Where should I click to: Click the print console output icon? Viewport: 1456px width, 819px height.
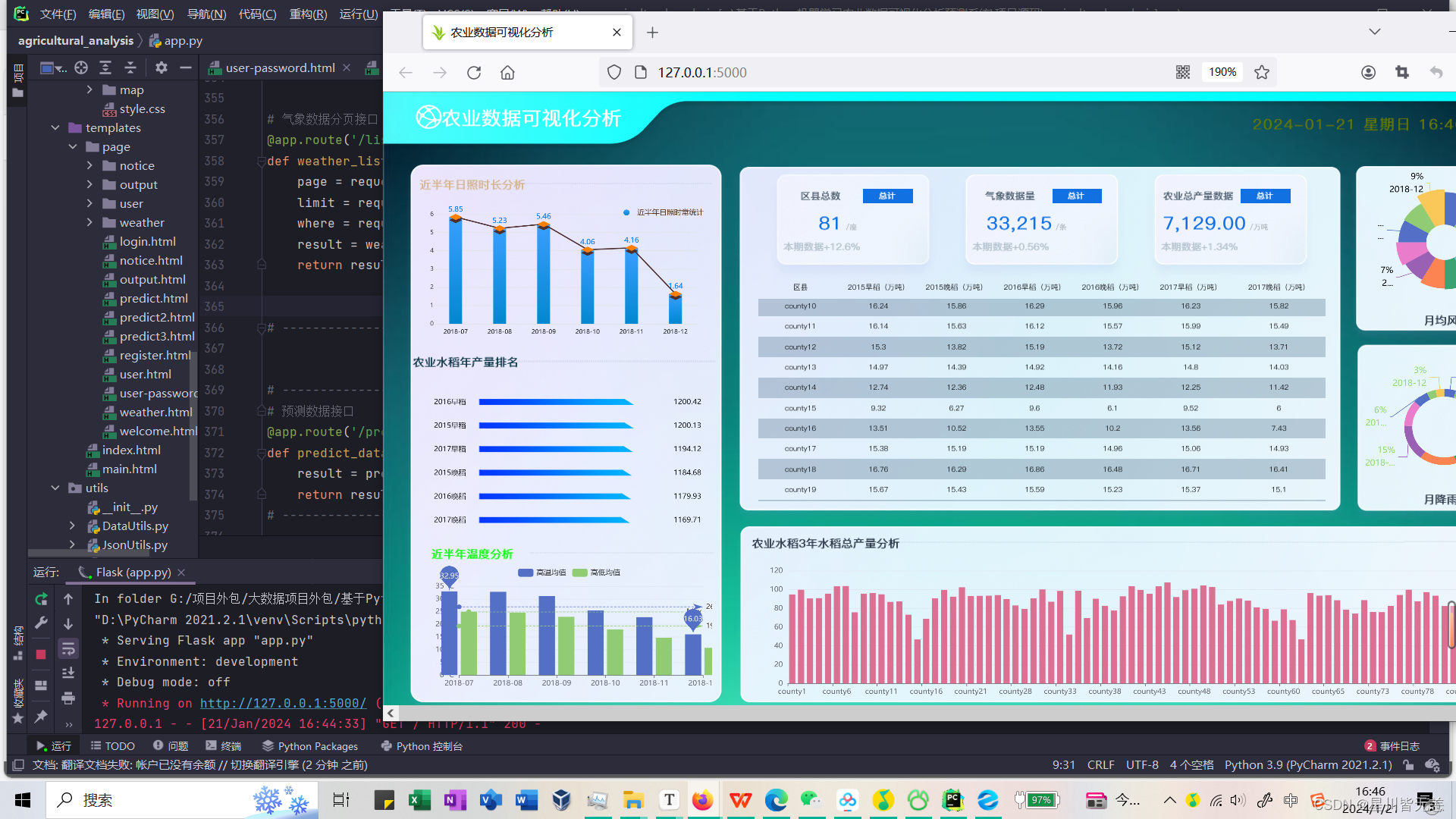(x=68, y=698)
